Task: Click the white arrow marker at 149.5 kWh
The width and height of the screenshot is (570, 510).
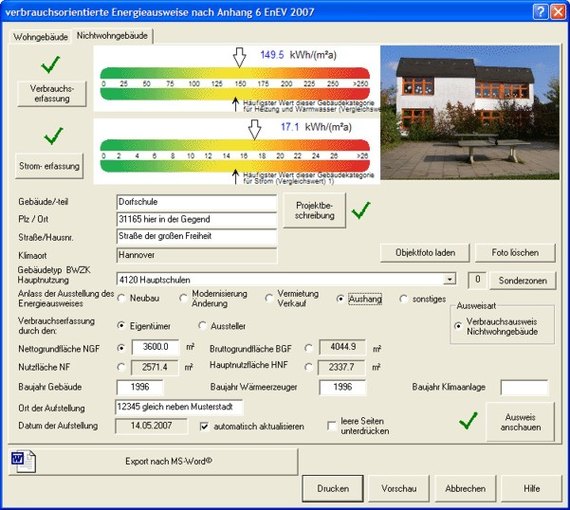Action: click(x=239, y=57)
